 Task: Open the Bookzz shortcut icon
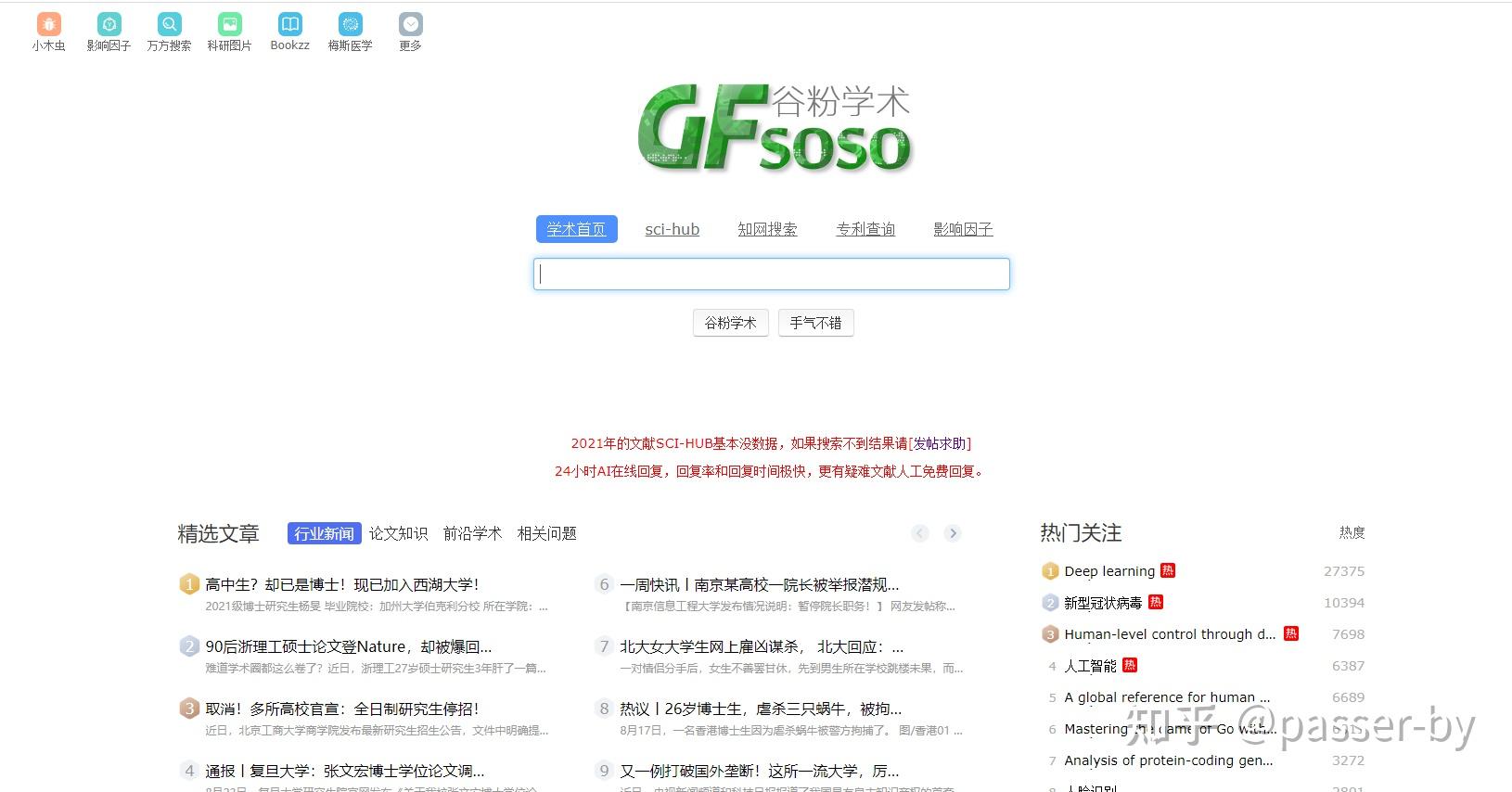pos(289,24)
